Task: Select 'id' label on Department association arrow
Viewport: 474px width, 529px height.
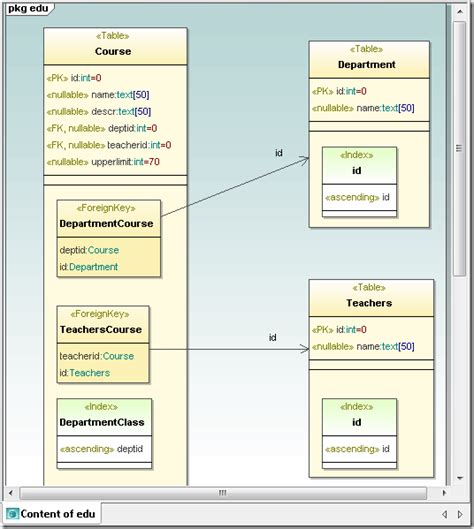Action: 279,153
